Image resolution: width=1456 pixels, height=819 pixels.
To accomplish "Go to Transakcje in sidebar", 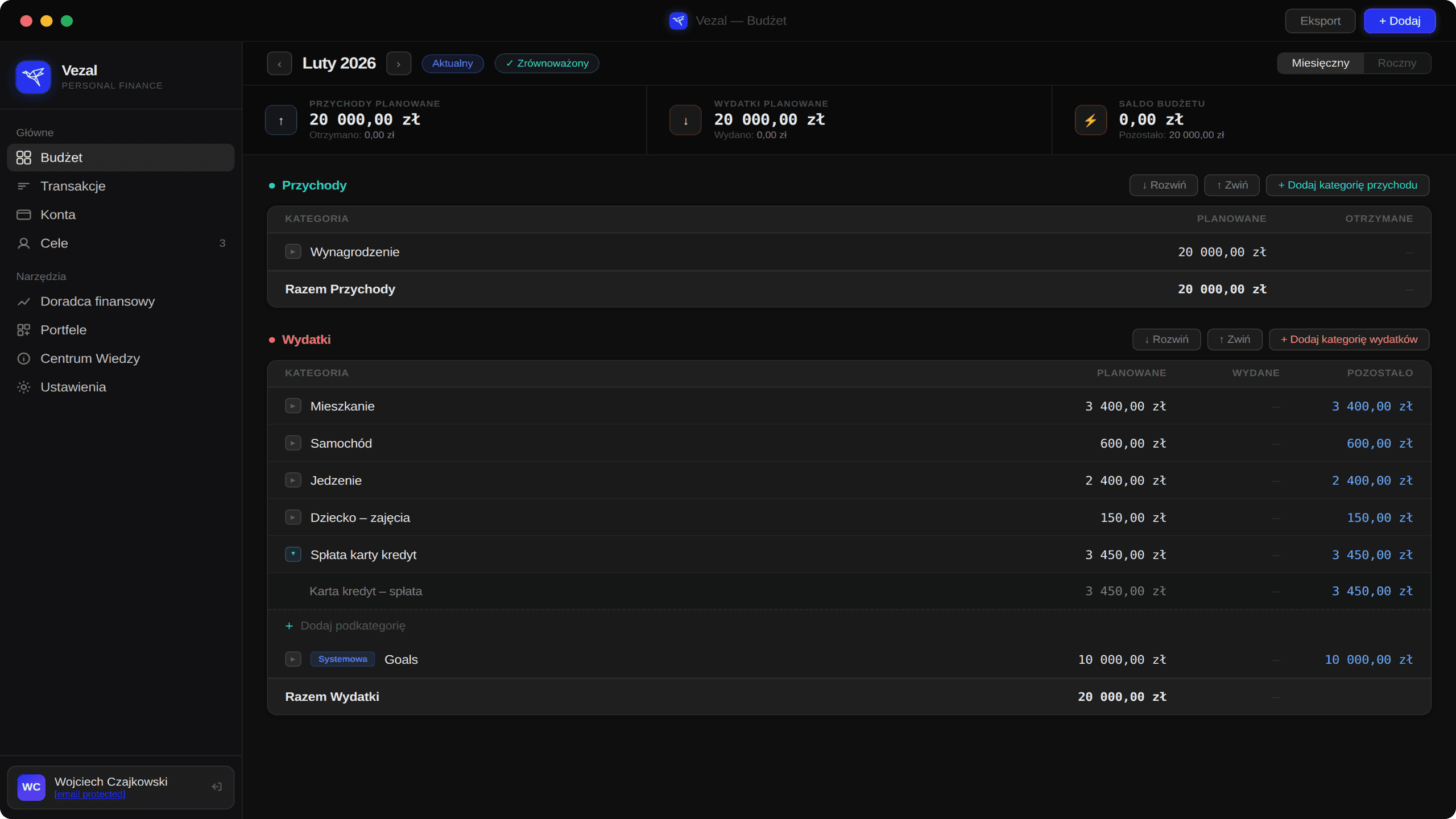I will click(73, 187).
